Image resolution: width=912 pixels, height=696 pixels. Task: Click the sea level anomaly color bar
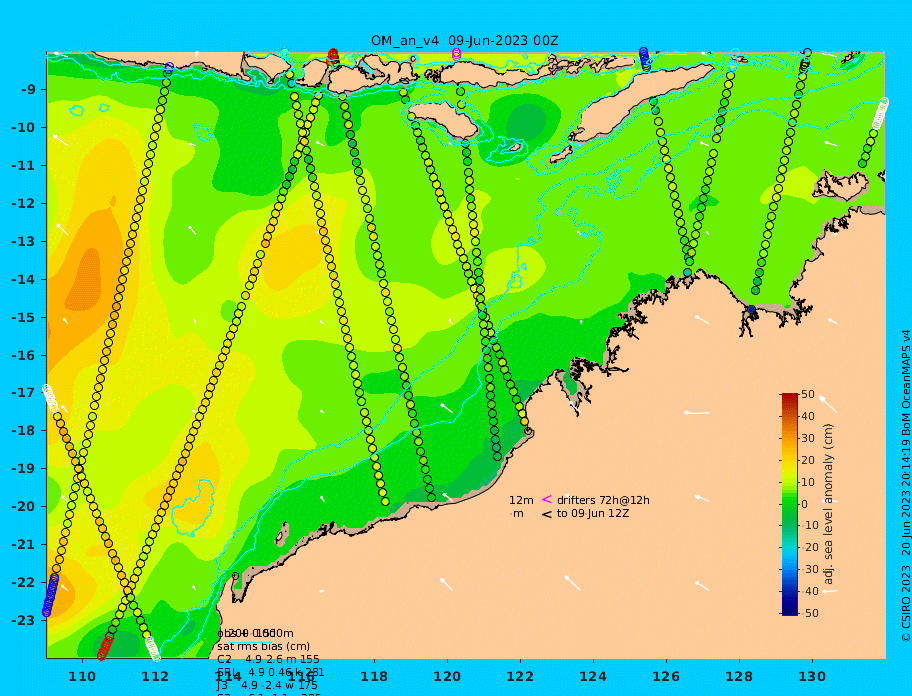coord(790,504)
